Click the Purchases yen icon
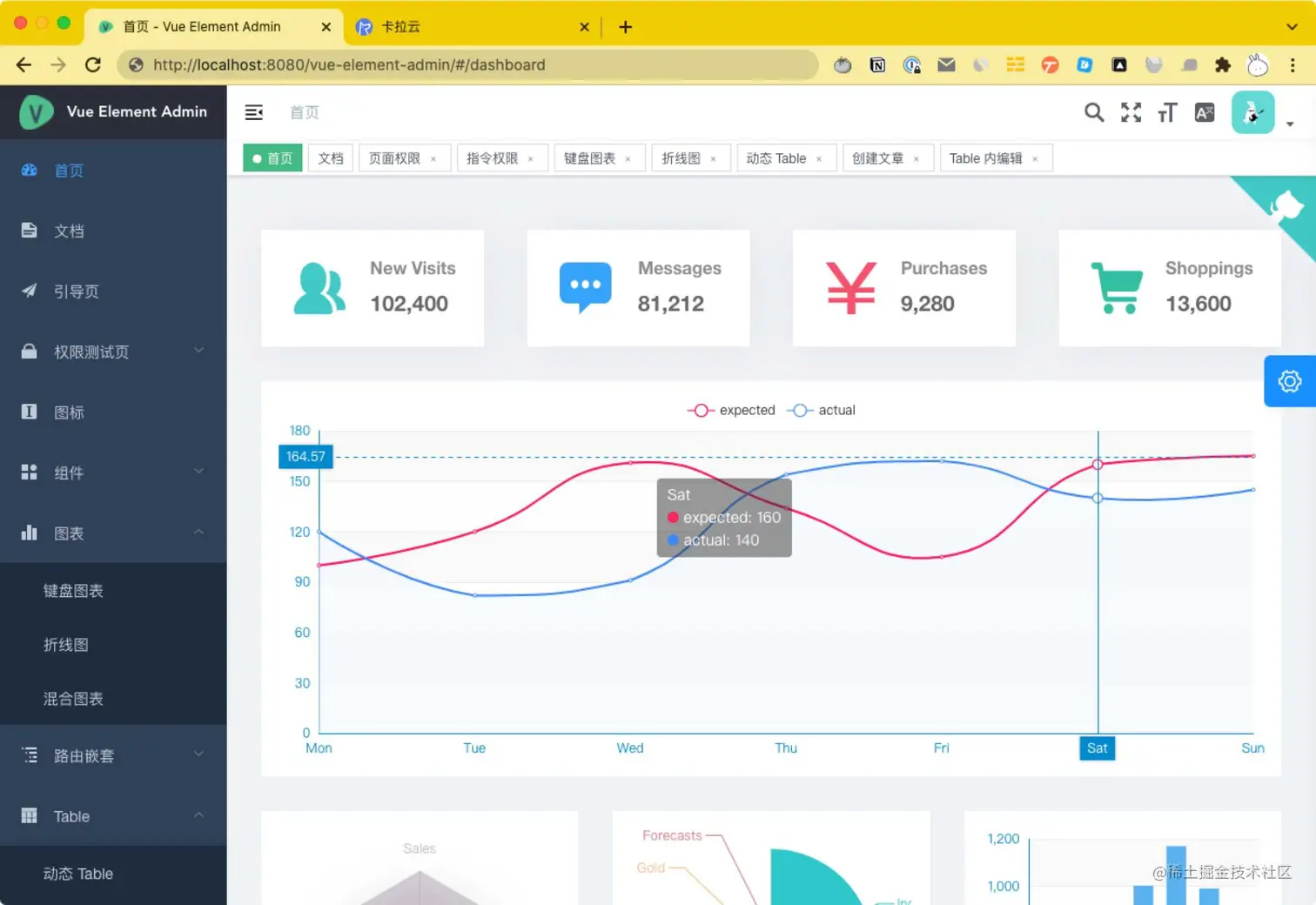The height and width of the screenshot is (905, 1316). 850,288
